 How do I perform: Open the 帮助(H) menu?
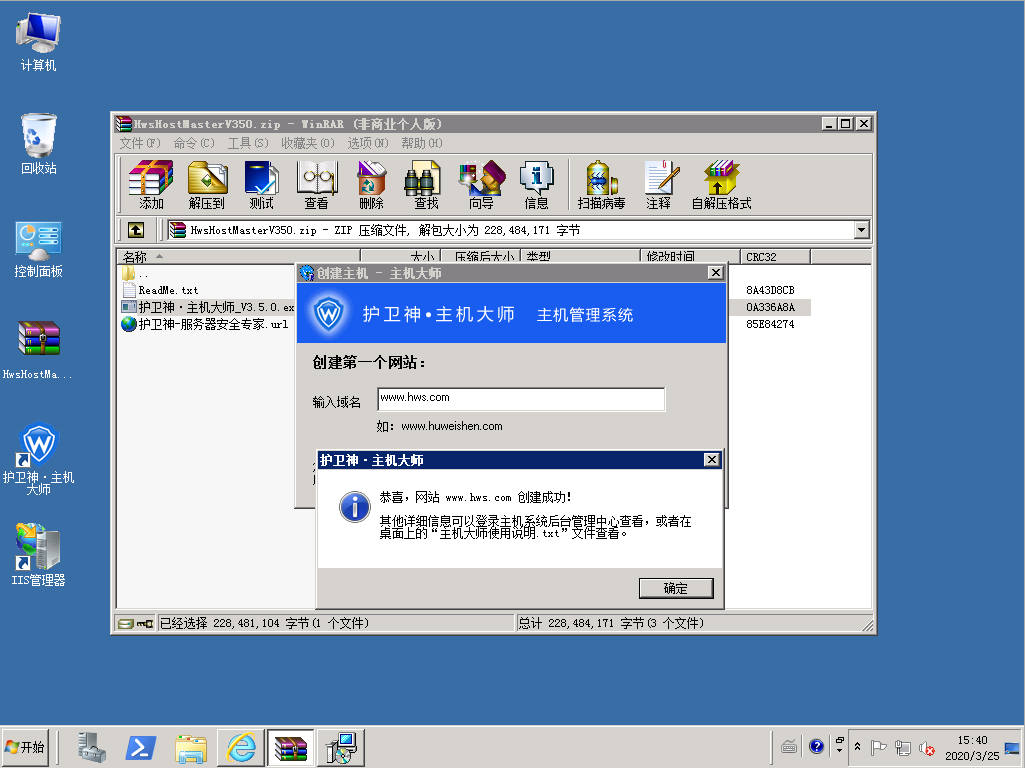point(422,143)
